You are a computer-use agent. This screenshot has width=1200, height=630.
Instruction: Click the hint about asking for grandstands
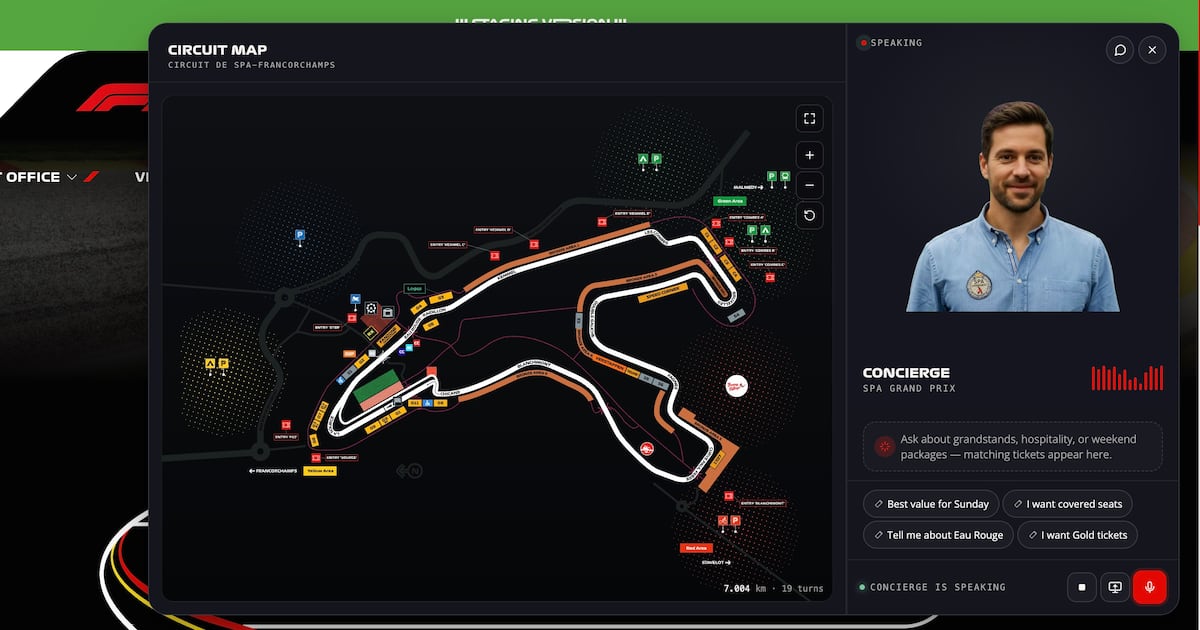[1012, 447]
